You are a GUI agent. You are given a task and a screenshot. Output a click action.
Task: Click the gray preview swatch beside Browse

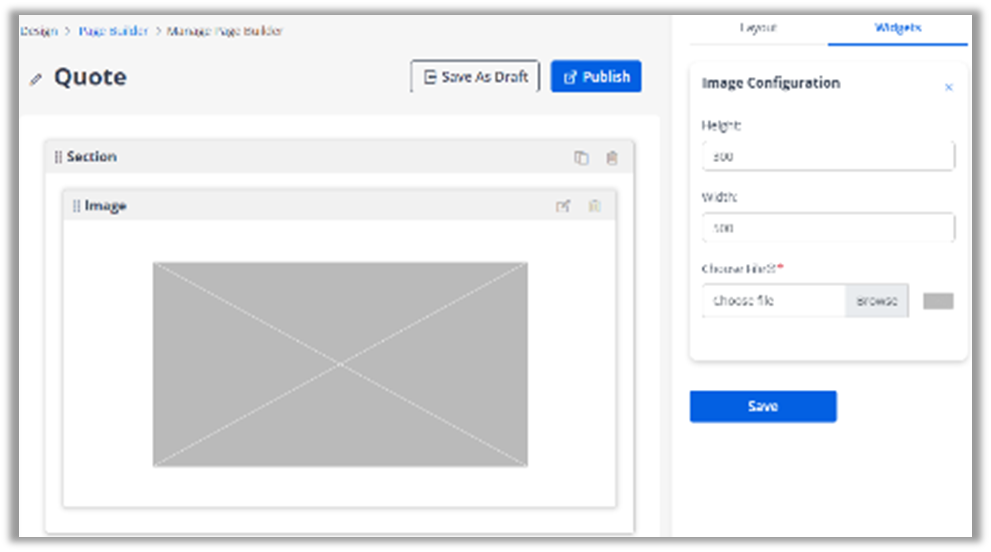pyautogui.click(x=938, y=301)
